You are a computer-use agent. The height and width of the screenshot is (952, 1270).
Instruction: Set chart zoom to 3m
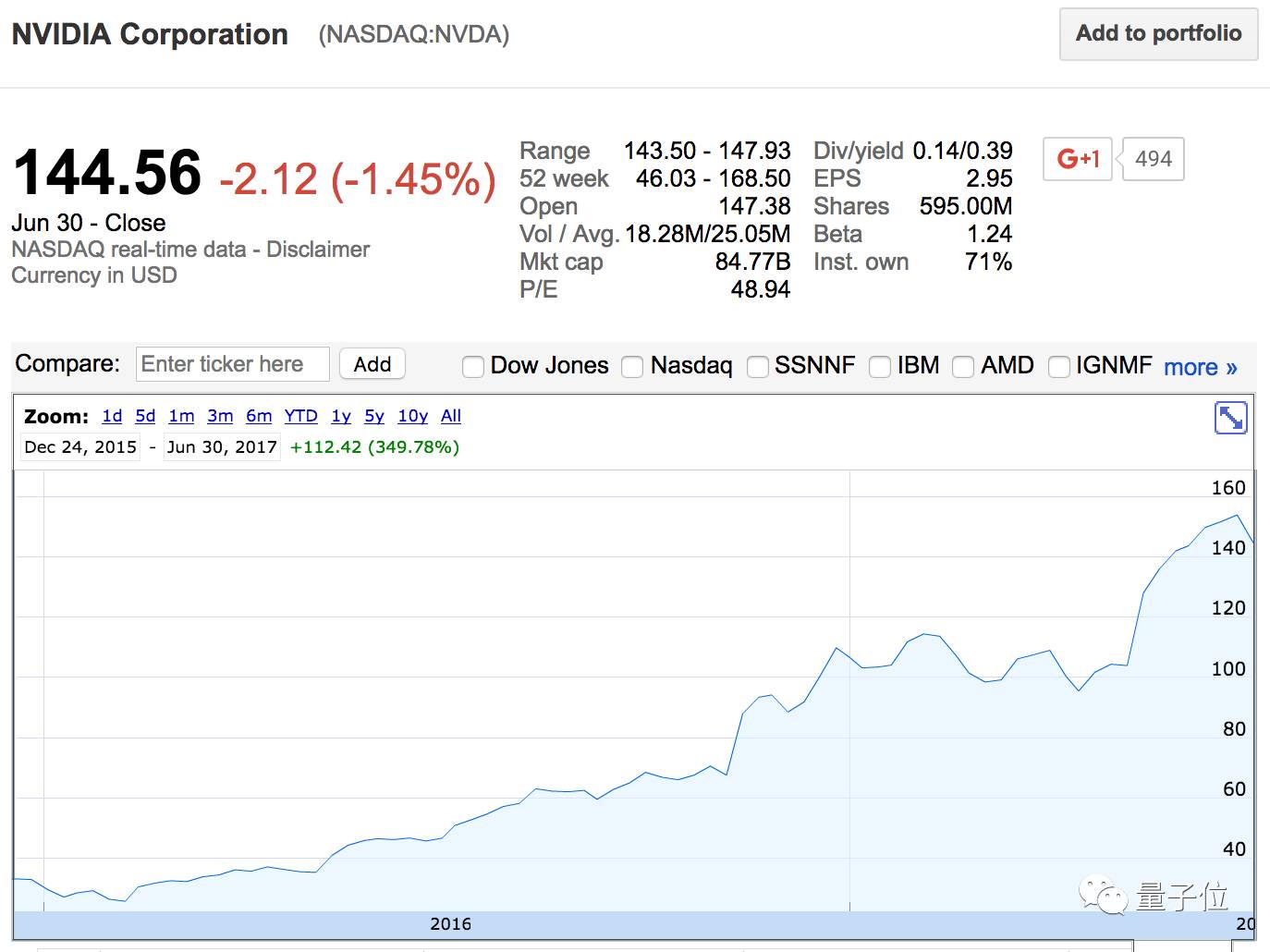(220, 416)
